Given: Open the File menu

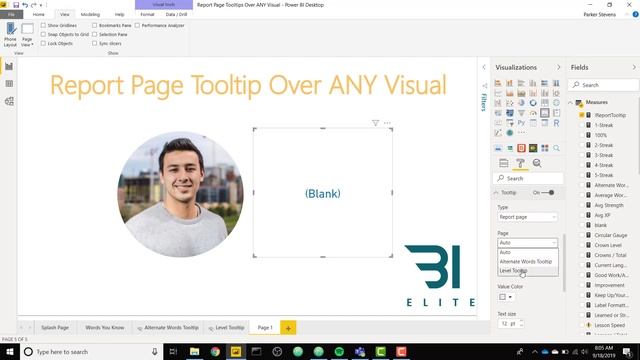Looking at the screenshot, I should point(11,14).
